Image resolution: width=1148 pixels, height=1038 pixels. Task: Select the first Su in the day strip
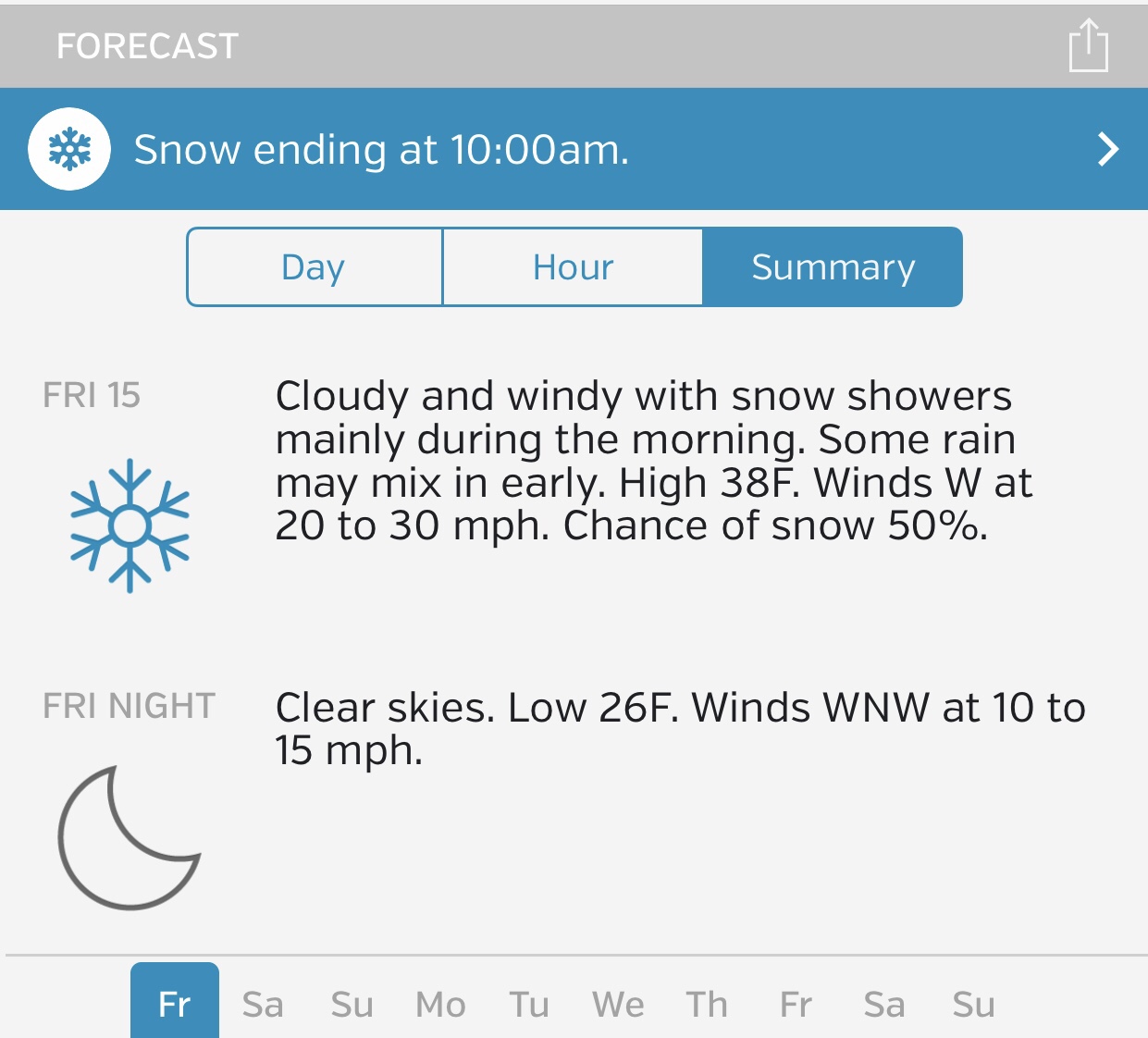pyautogui.click(x=352, y=1005)
